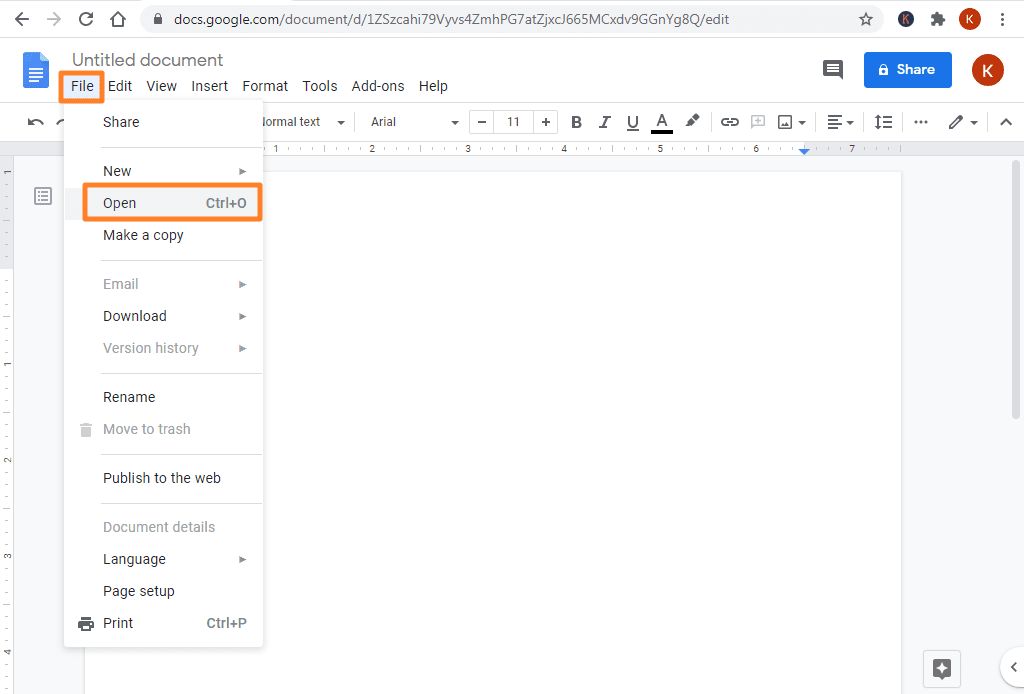Toggle italic text formatting
This screenshot has width=1024, height=694.
point(604,122)
